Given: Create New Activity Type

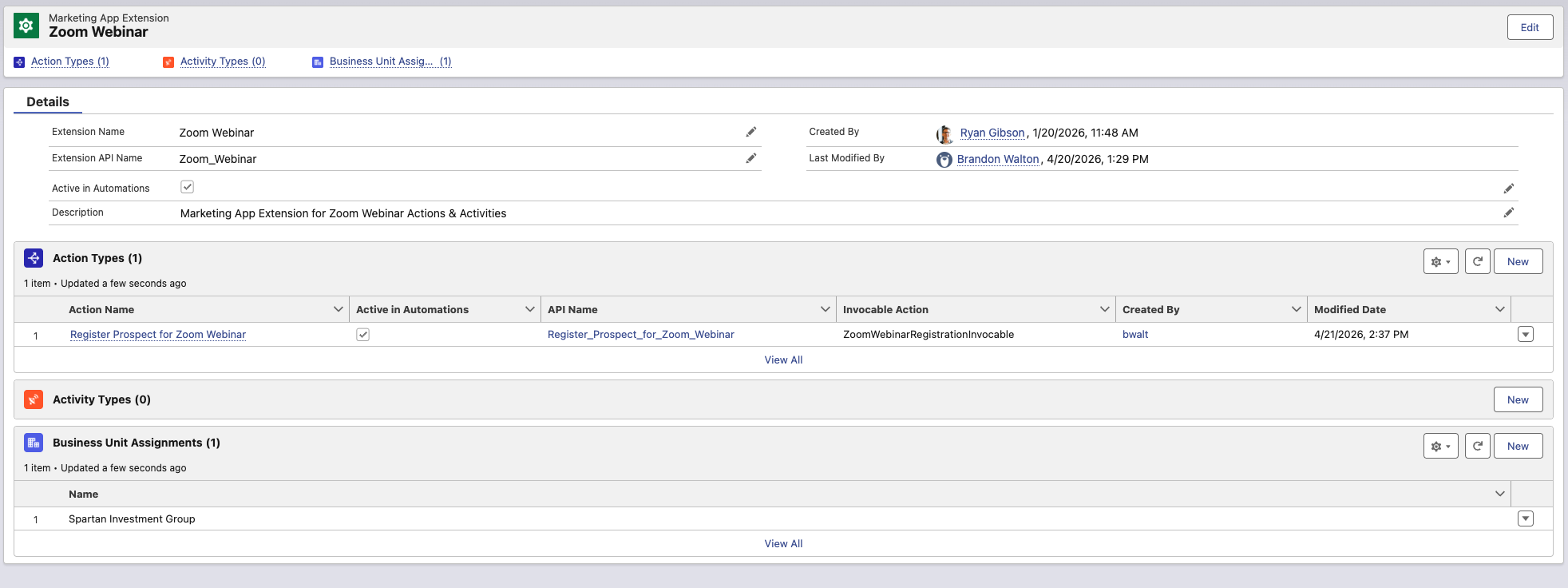Looking at the screenshot, I should (x=1518, y=399).
